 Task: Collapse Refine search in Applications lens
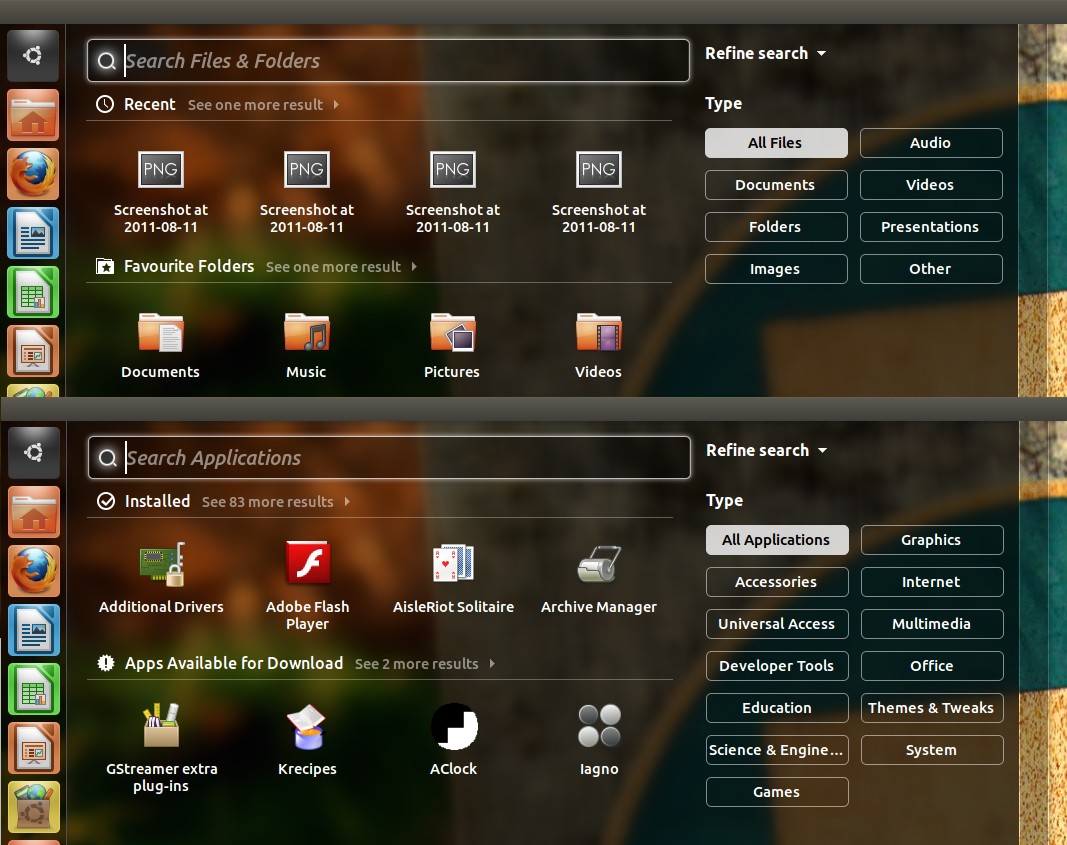(x=767, y=450)
